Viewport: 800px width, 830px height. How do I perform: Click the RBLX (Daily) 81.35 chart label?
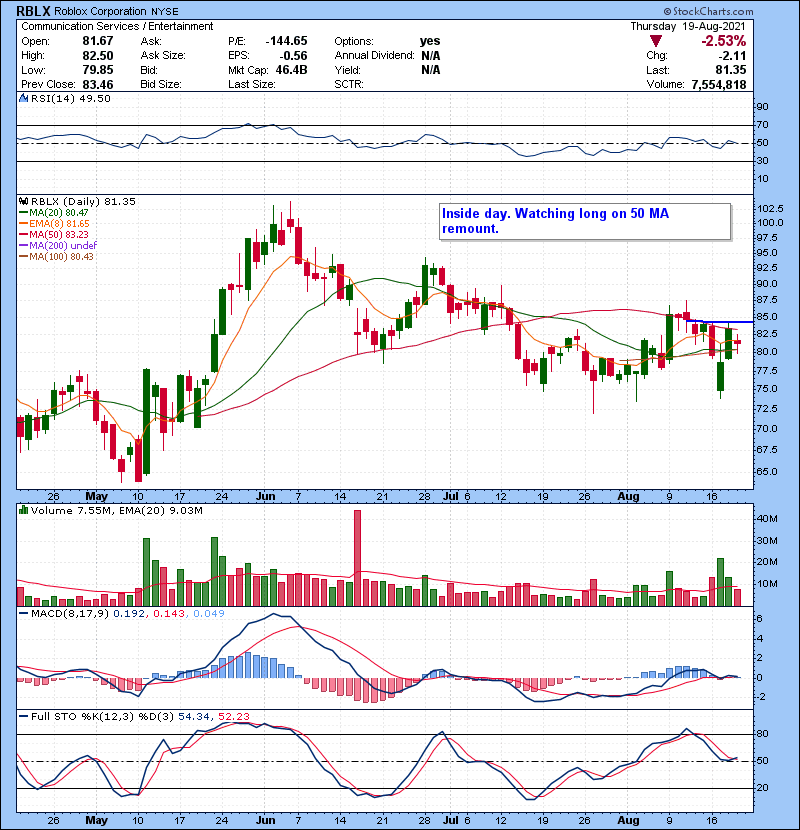[83, 201]
